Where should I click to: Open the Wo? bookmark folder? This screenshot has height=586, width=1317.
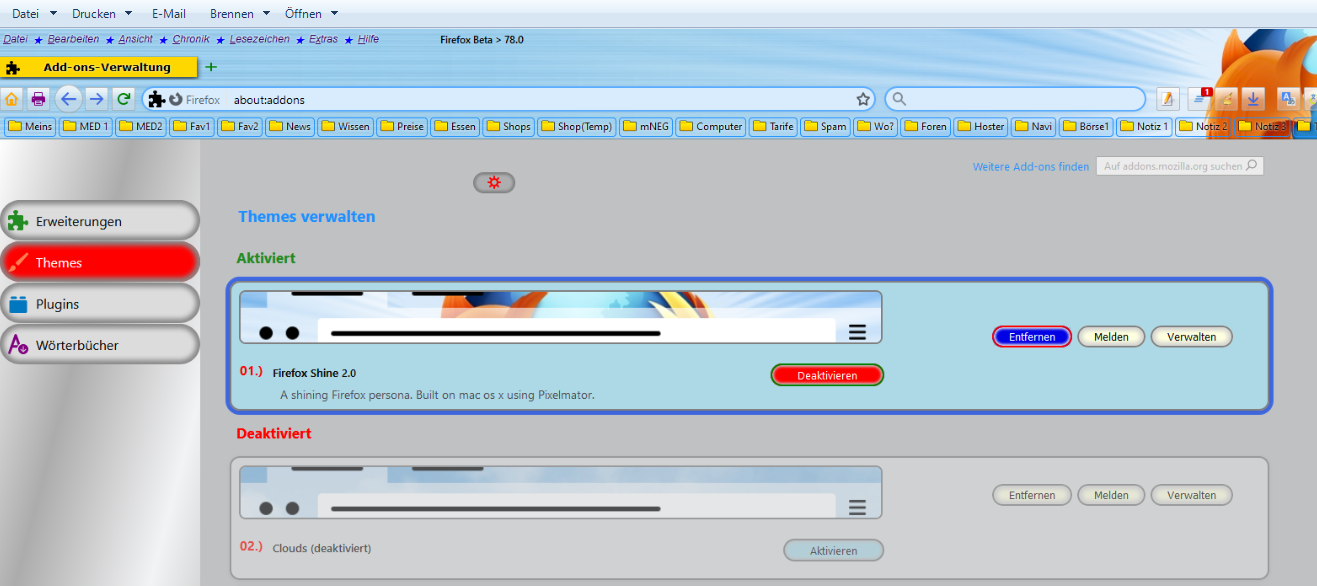point(876,127)
